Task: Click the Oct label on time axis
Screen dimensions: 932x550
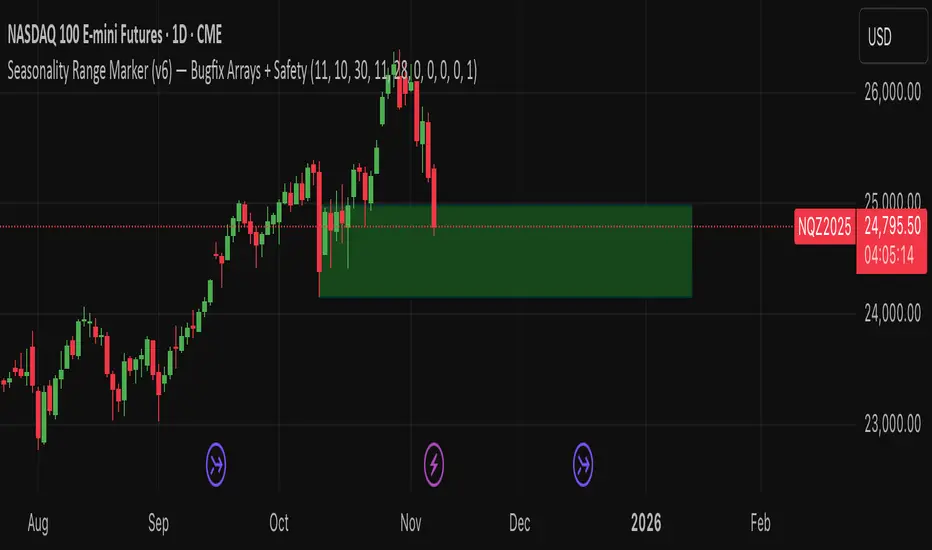Action: pos(279,523)
